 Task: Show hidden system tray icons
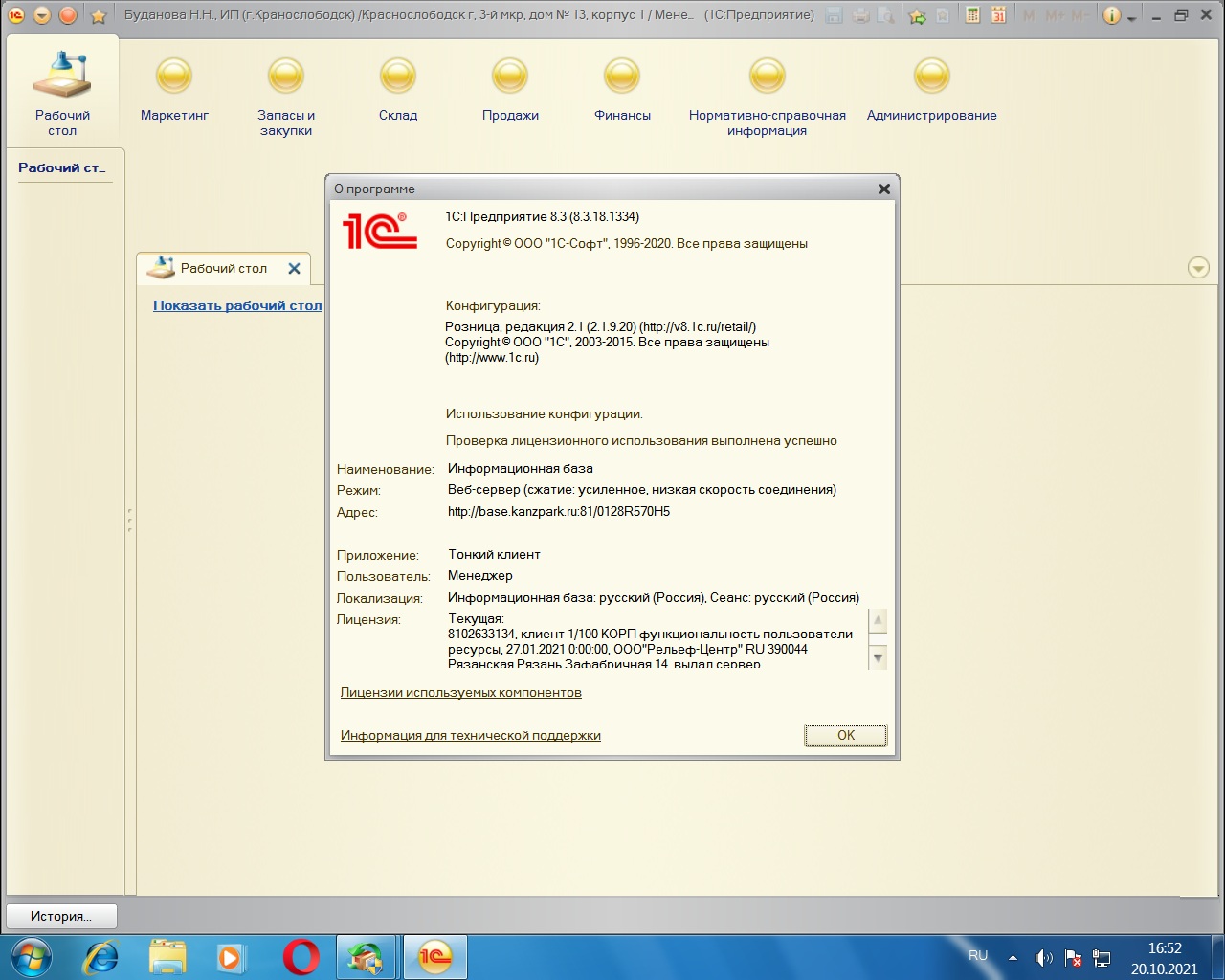1013,957
